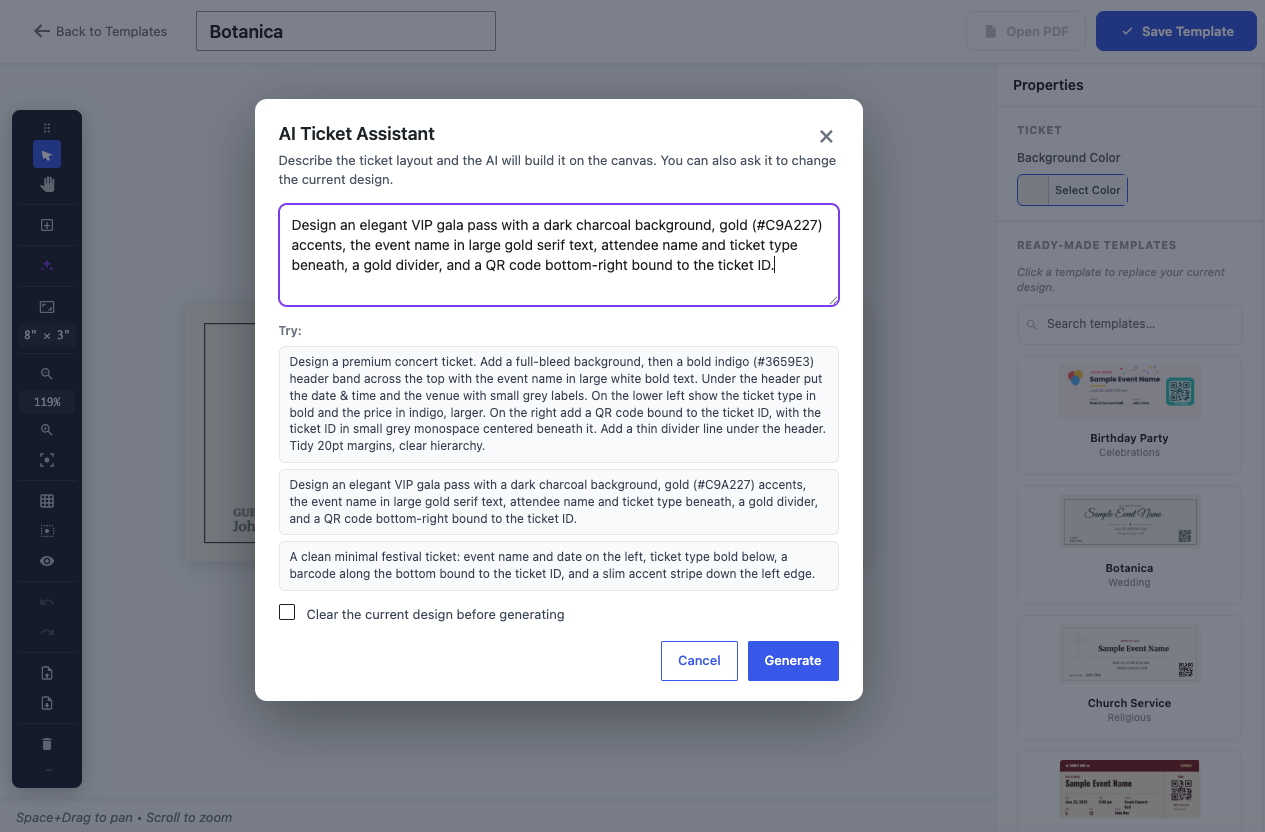The width and height of the screenshot is (1265, 832).
Task: Click the add element plus icon
Action: click(46, 225)
